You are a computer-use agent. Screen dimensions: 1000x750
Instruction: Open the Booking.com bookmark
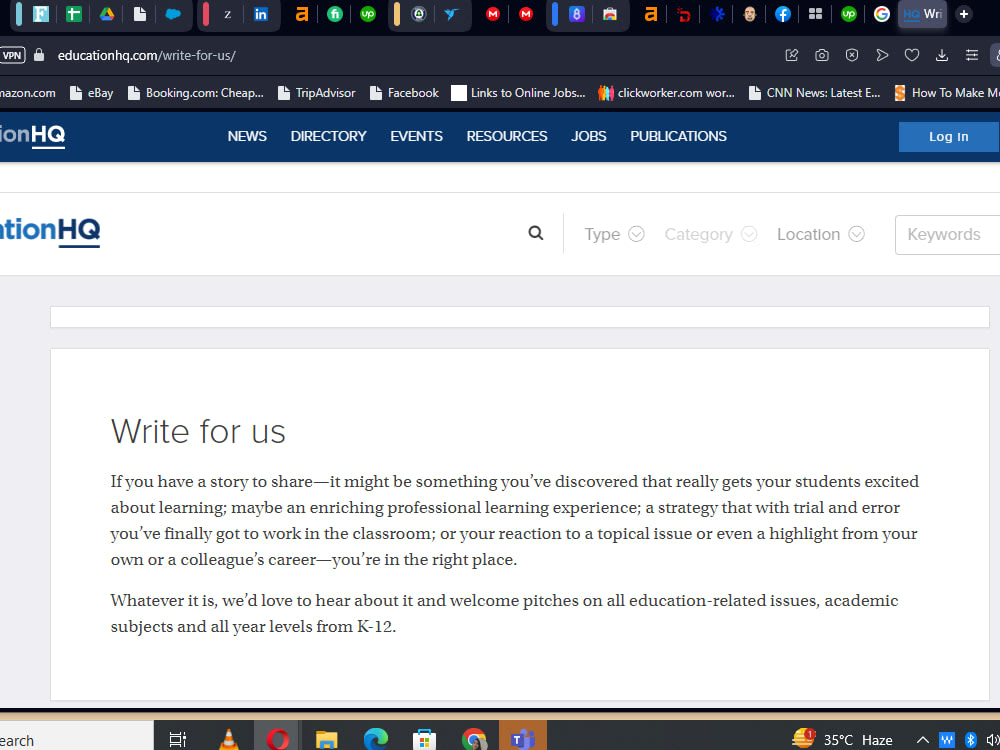tap(196, 93)
